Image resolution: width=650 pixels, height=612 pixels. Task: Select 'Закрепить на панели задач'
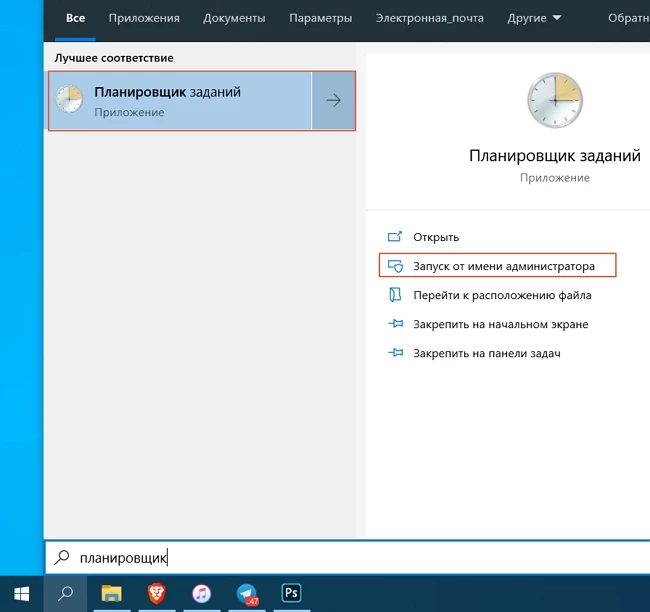[x=487, y=353]
